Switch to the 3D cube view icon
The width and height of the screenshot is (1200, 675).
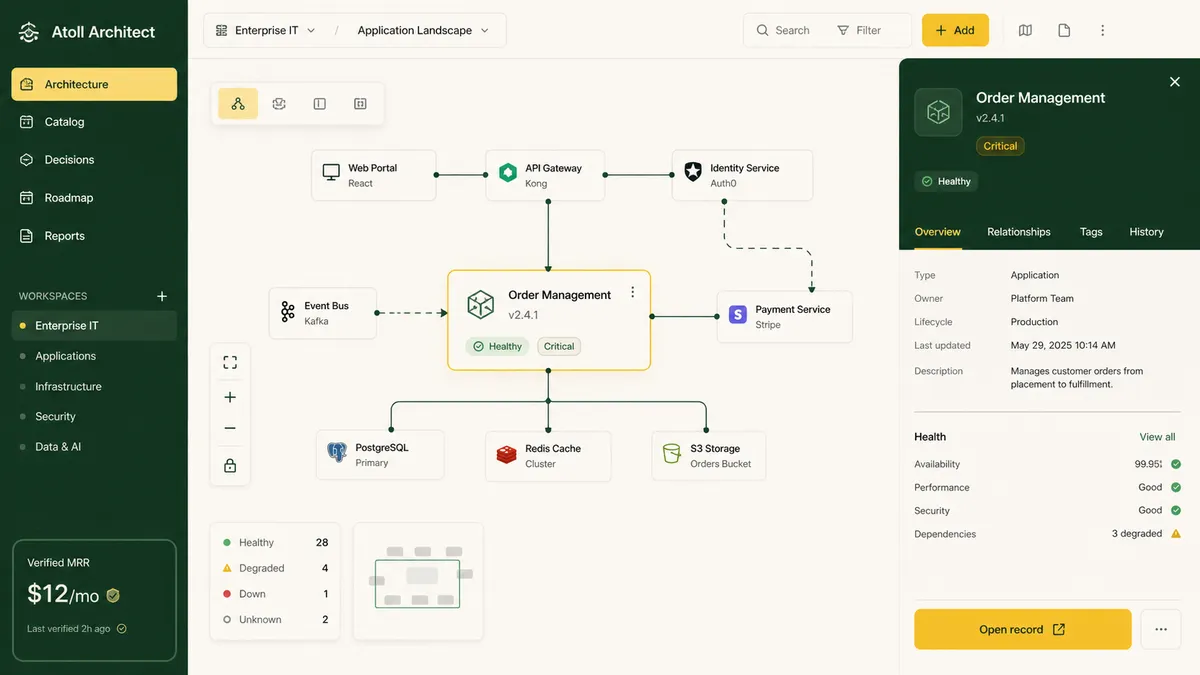[x=279, y=104]
